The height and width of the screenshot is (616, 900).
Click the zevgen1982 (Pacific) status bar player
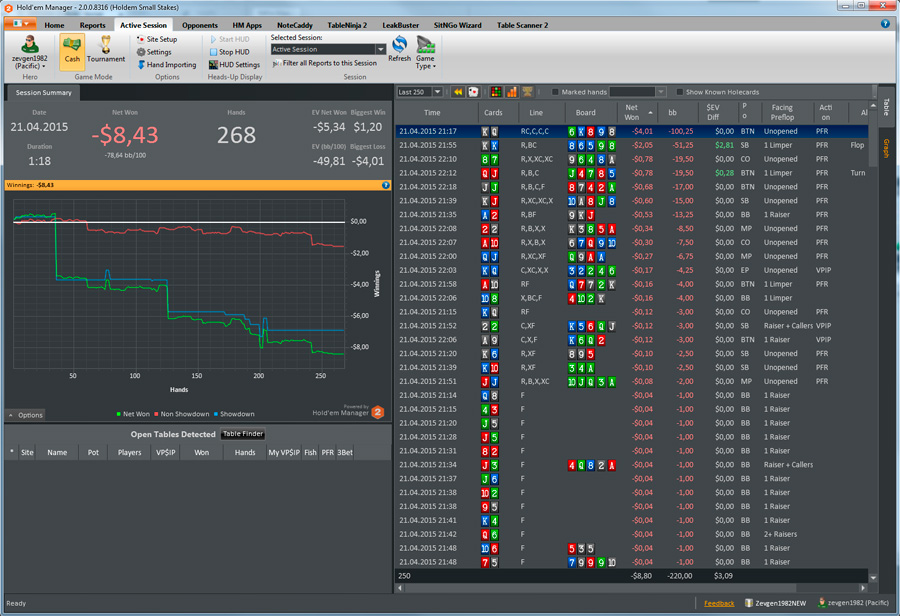click(854, 603)
